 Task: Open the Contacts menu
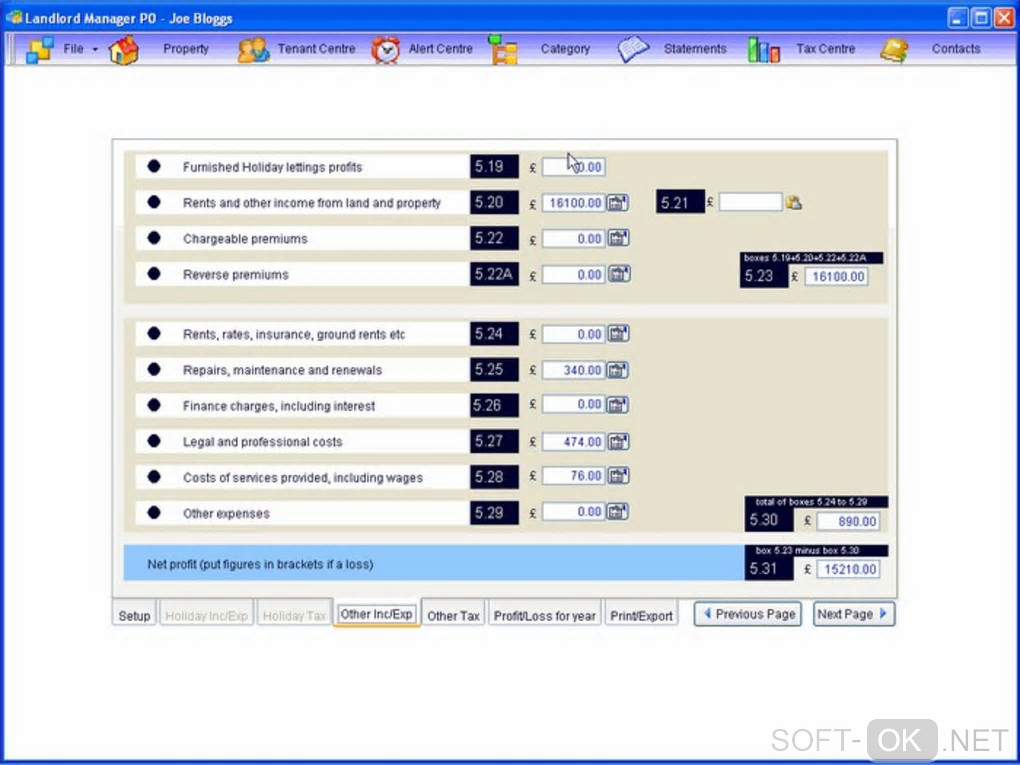coord(956,49)
